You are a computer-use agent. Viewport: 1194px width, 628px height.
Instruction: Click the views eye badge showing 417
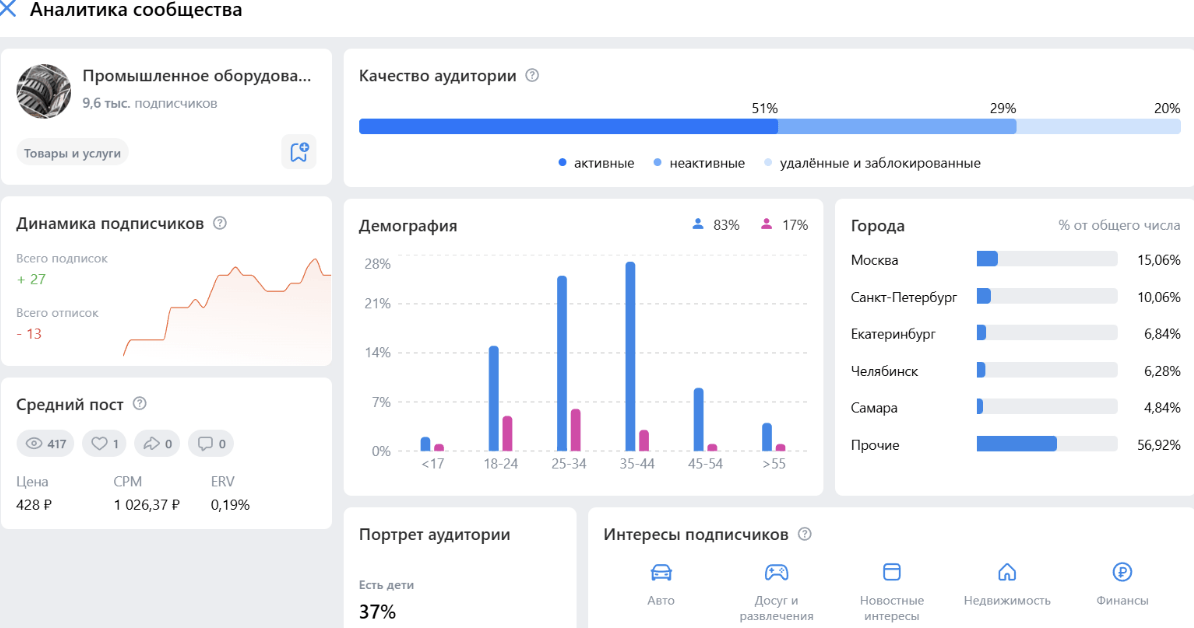click(x=46, y=444)
